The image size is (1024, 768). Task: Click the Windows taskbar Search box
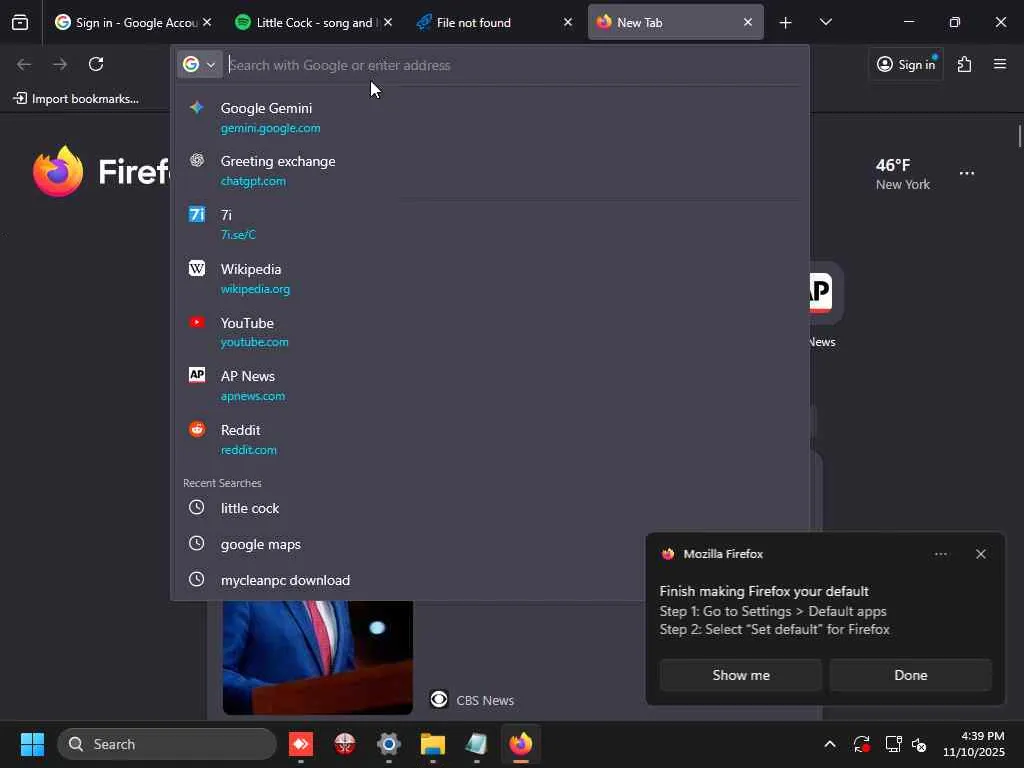tap(167, 744)
